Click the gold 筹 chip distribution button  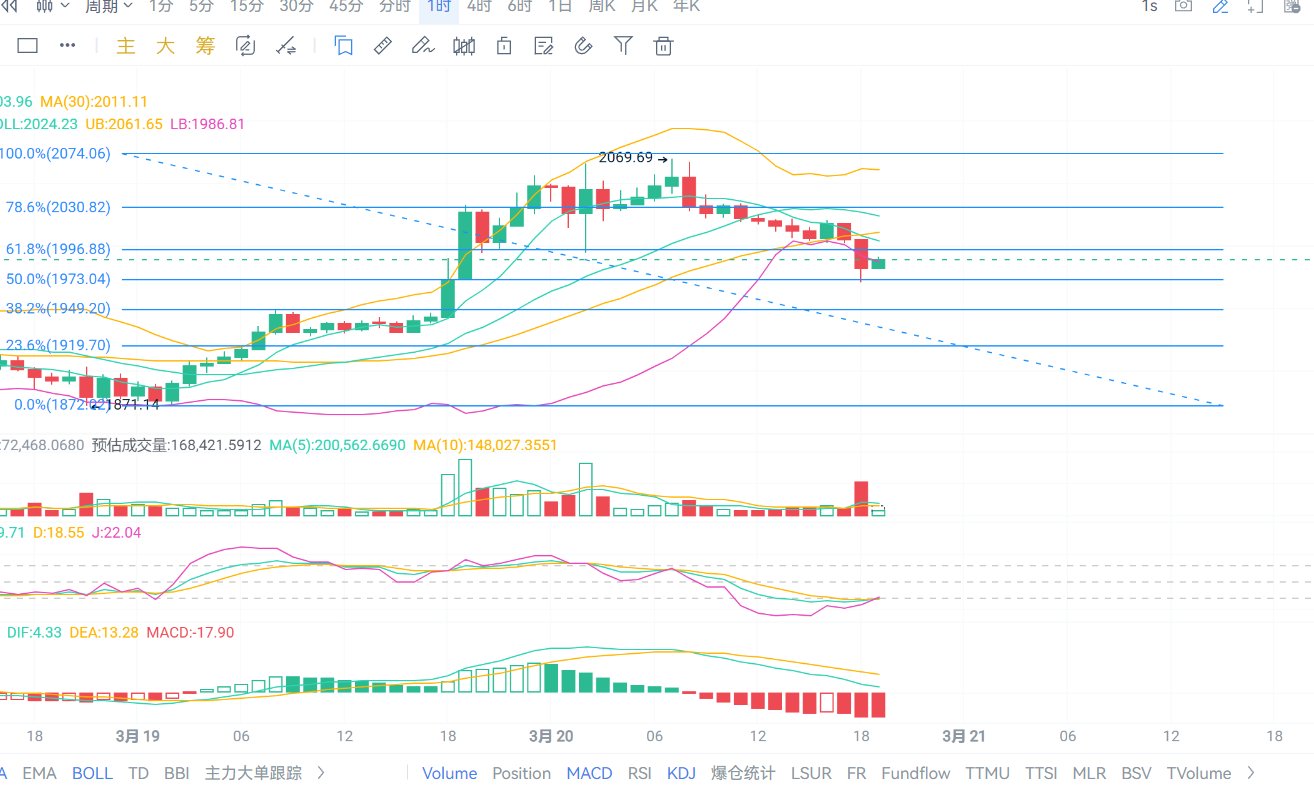[205, 46]
